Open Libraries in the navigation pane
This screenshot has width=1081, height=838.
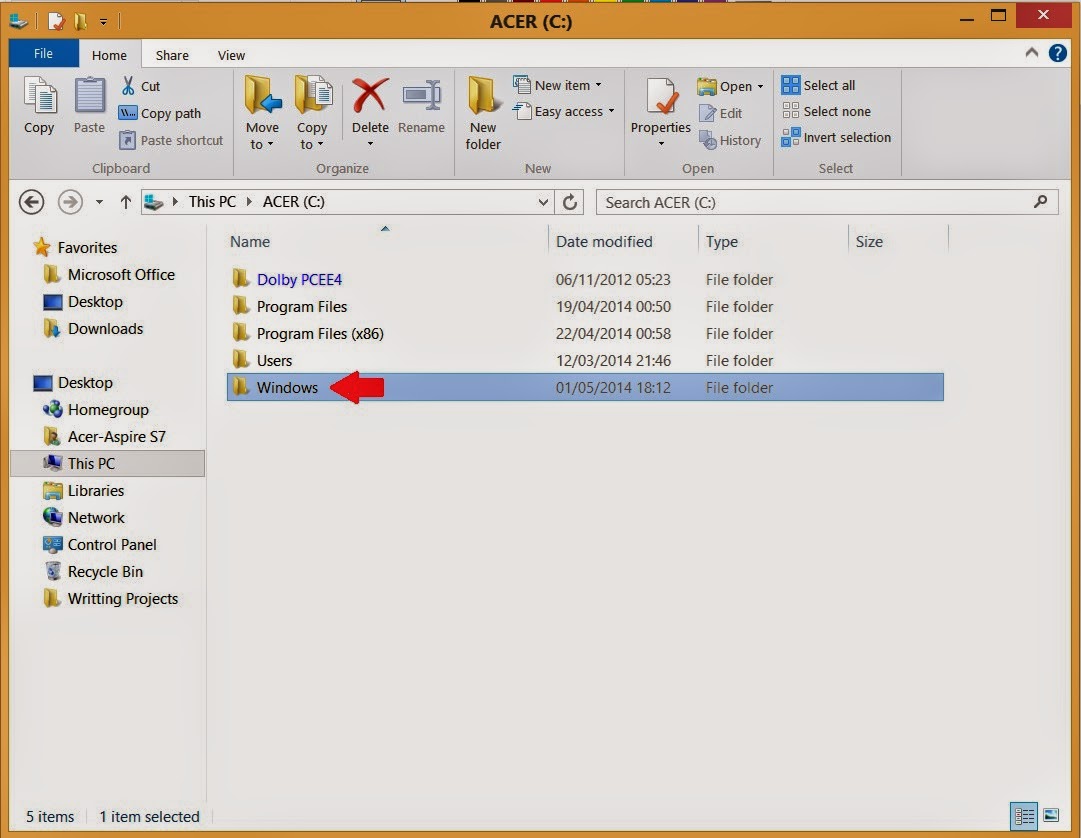click(x=83, y=490)
